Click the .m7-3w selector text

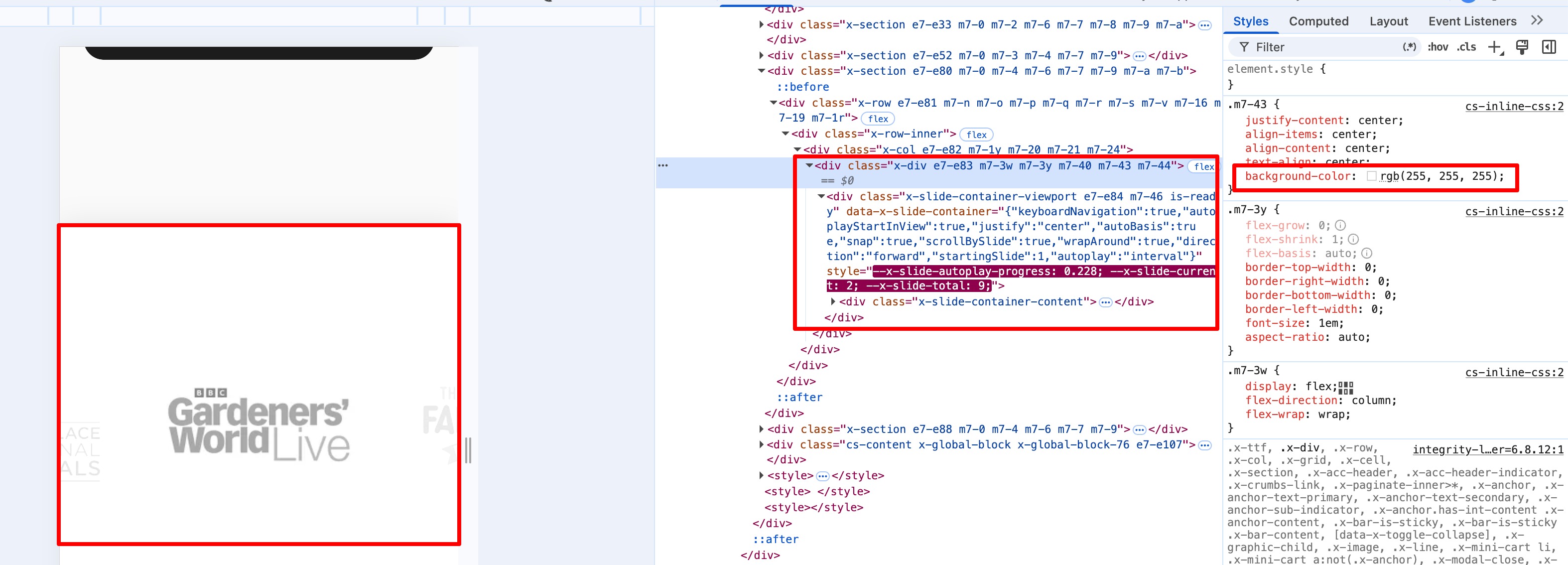(1247, 370)
